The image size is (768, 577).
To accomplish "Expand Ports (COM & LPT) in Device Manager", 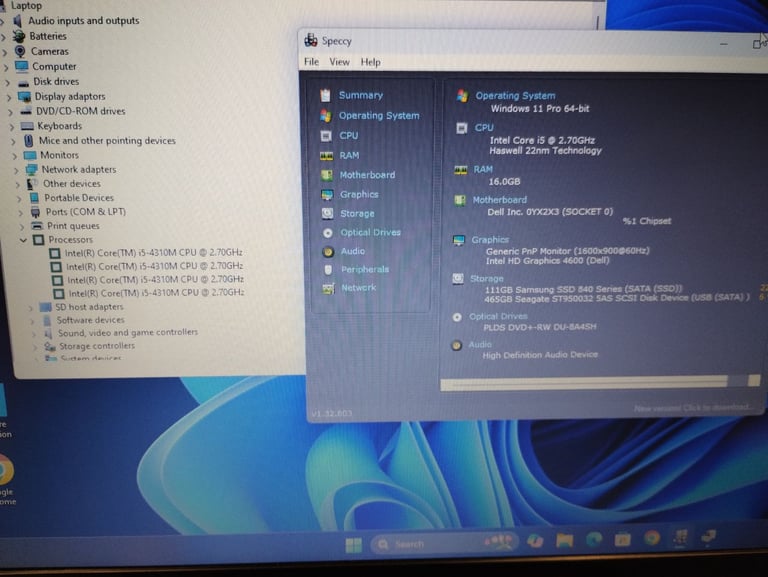I will tap(21, 213).
